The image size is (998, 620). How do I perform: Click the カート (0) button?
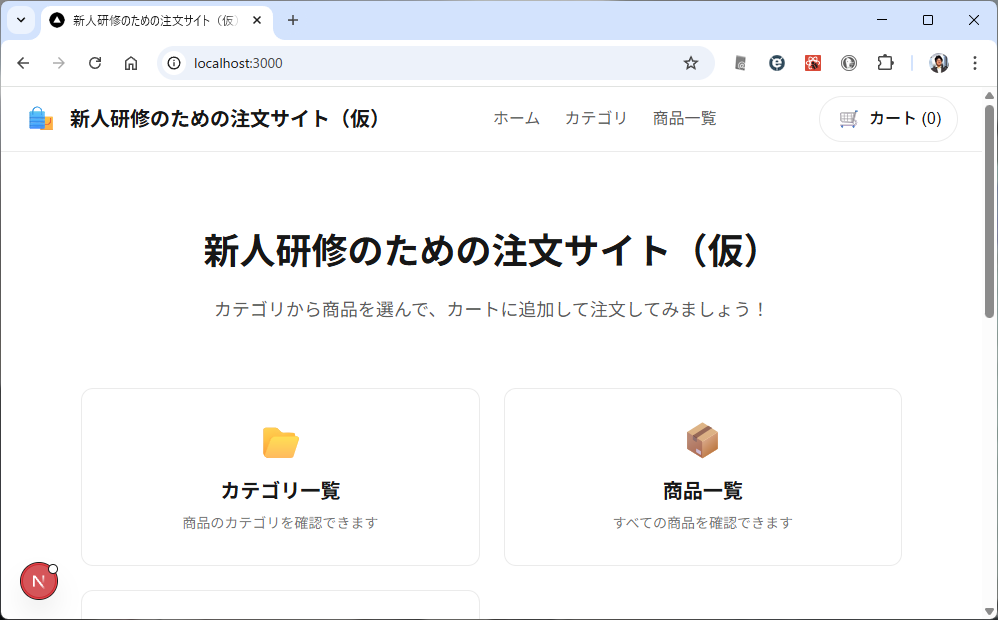pos(888,119)
